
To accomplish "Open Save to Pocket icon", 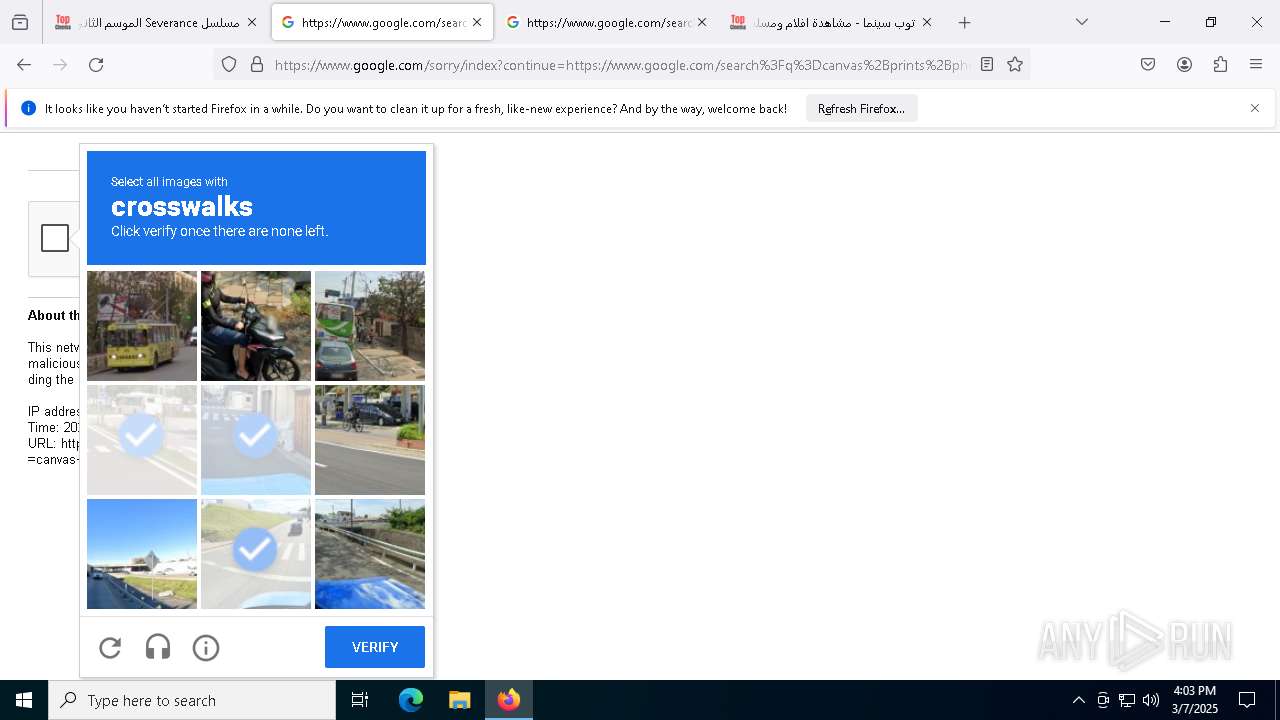I will pyautogui.click(x=1148, y=64).
